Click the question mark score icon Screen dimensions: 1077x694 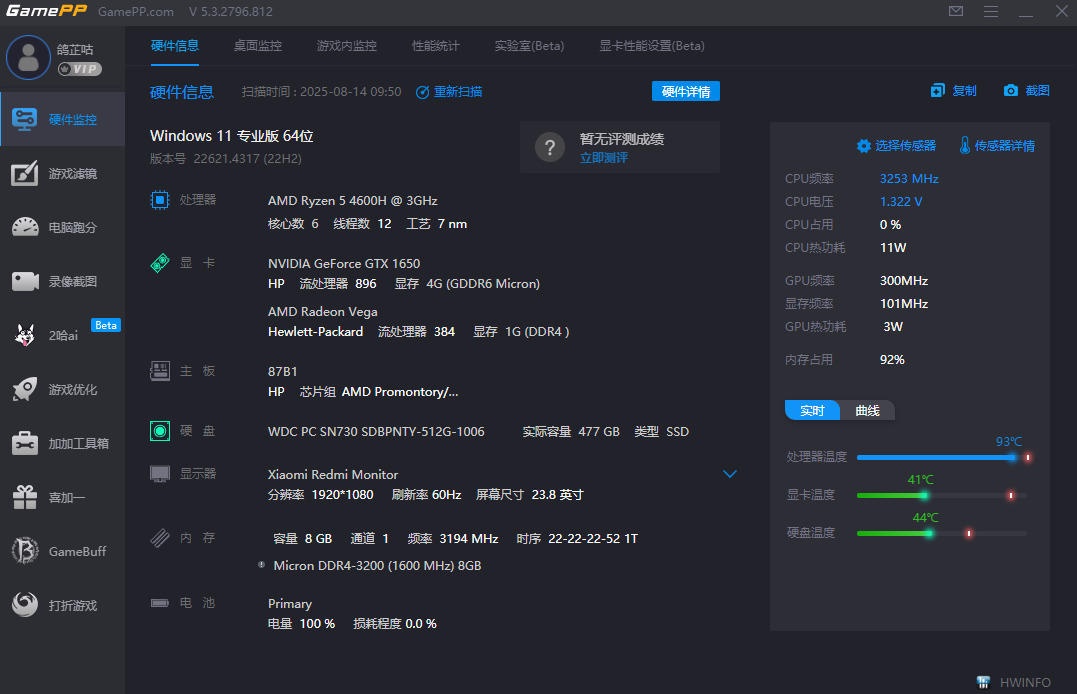[x=549, y=147]
